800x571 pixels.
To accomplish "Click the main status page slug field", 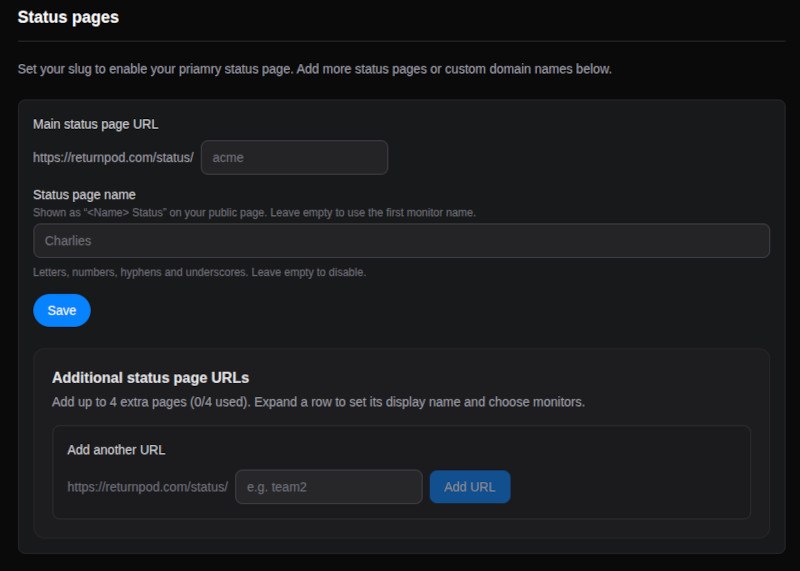I will tap(294, 157).
